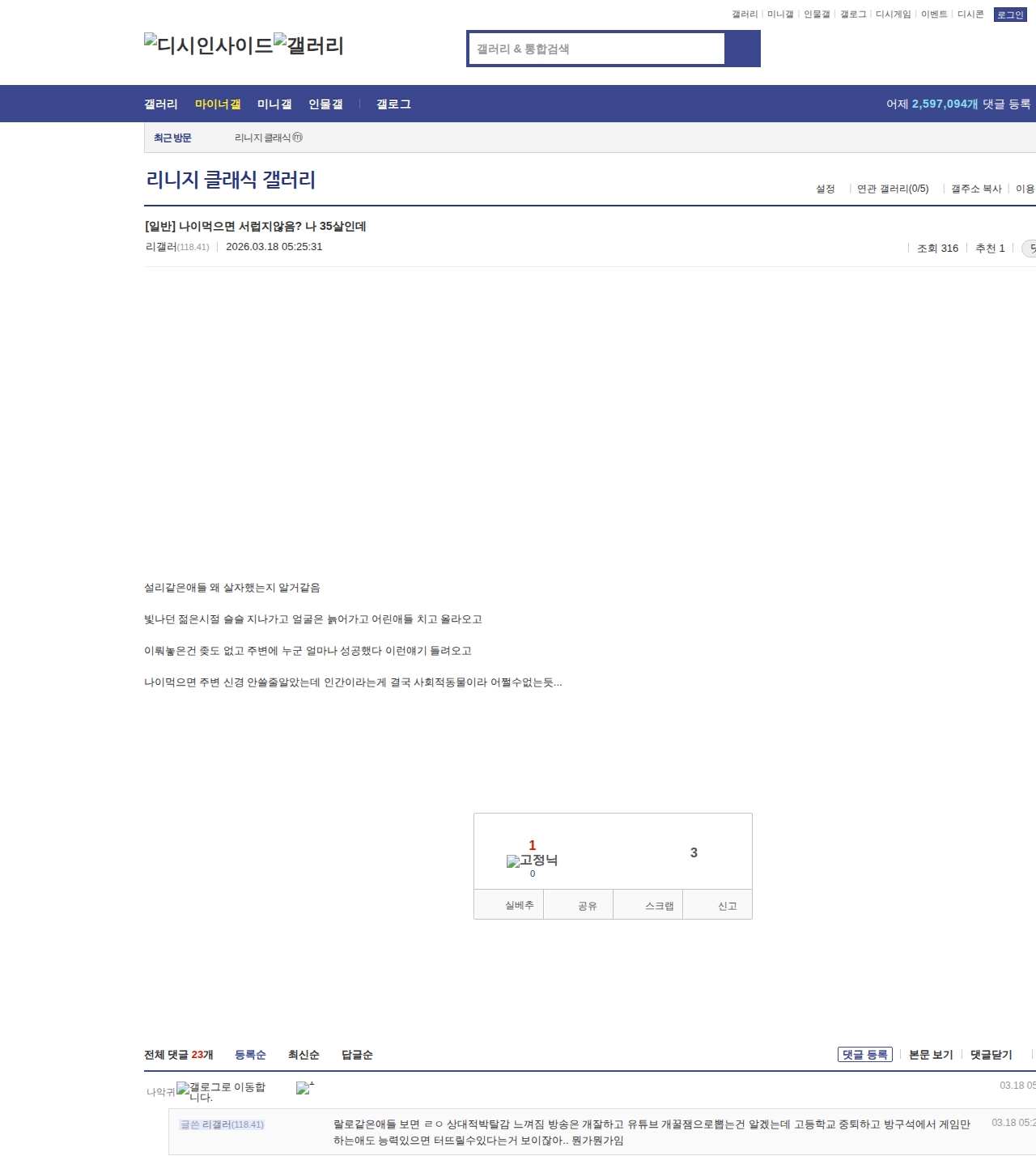
Task: Click the 추천 1 count in header
Action: [990, 249]
